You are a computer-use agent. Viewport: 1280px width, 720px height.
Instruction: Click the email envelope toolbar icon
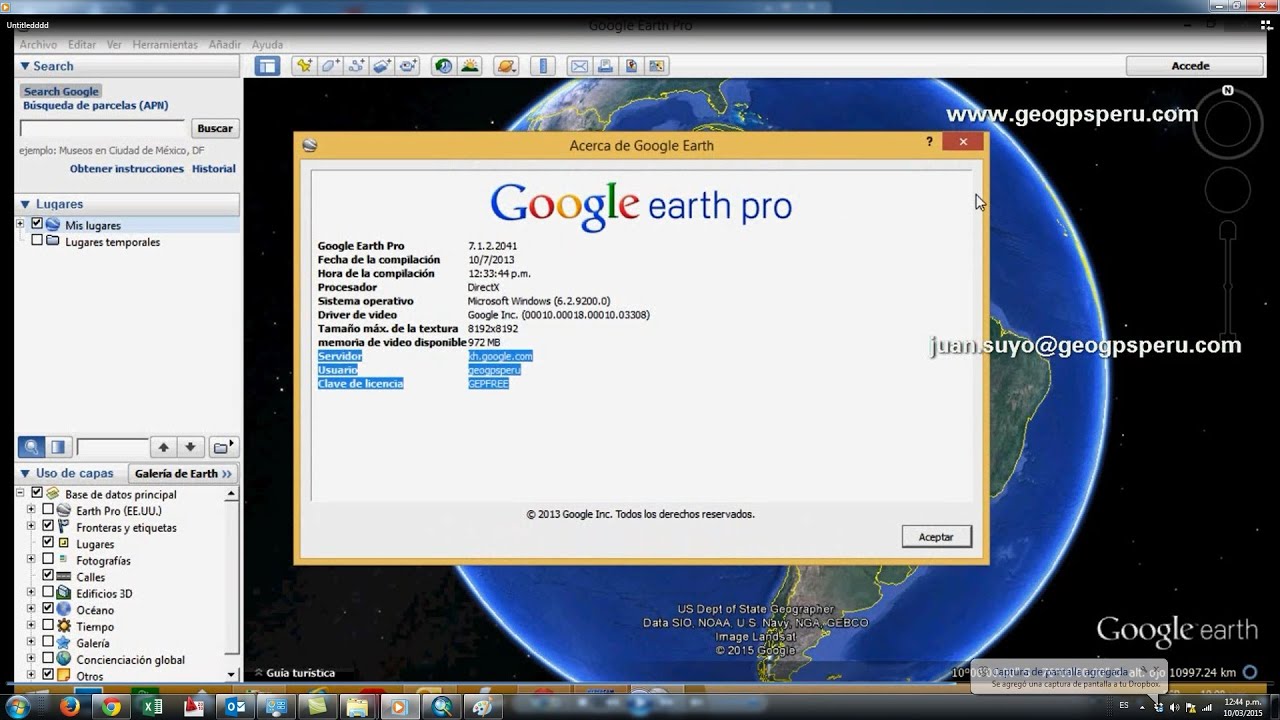579,66
